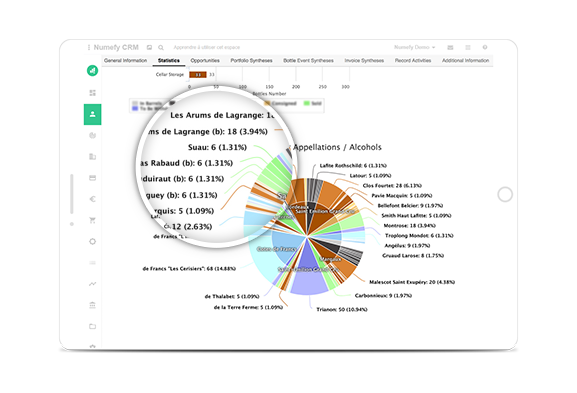
Task: Click the 'Pavie Macquin: 5 (1.09%)' label
Action: (x=402, y=195)
